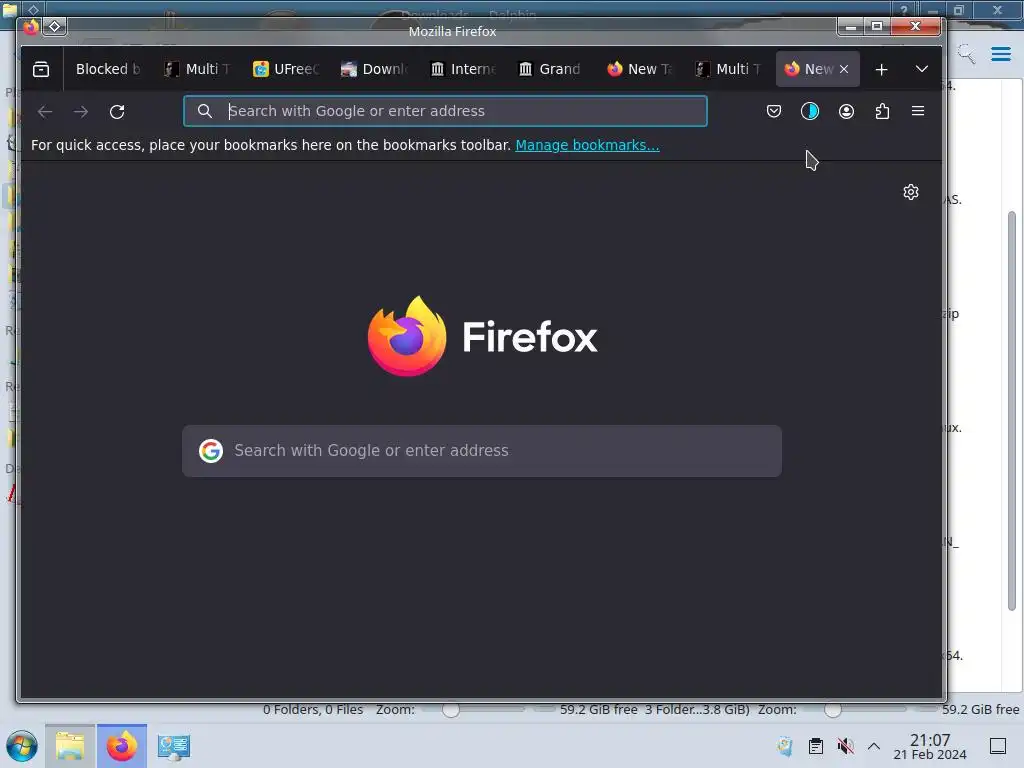The image size is (1024, 768).
Task: Open the Dolphin hamburger menu behind Firefox
Action: [1000, 54]
